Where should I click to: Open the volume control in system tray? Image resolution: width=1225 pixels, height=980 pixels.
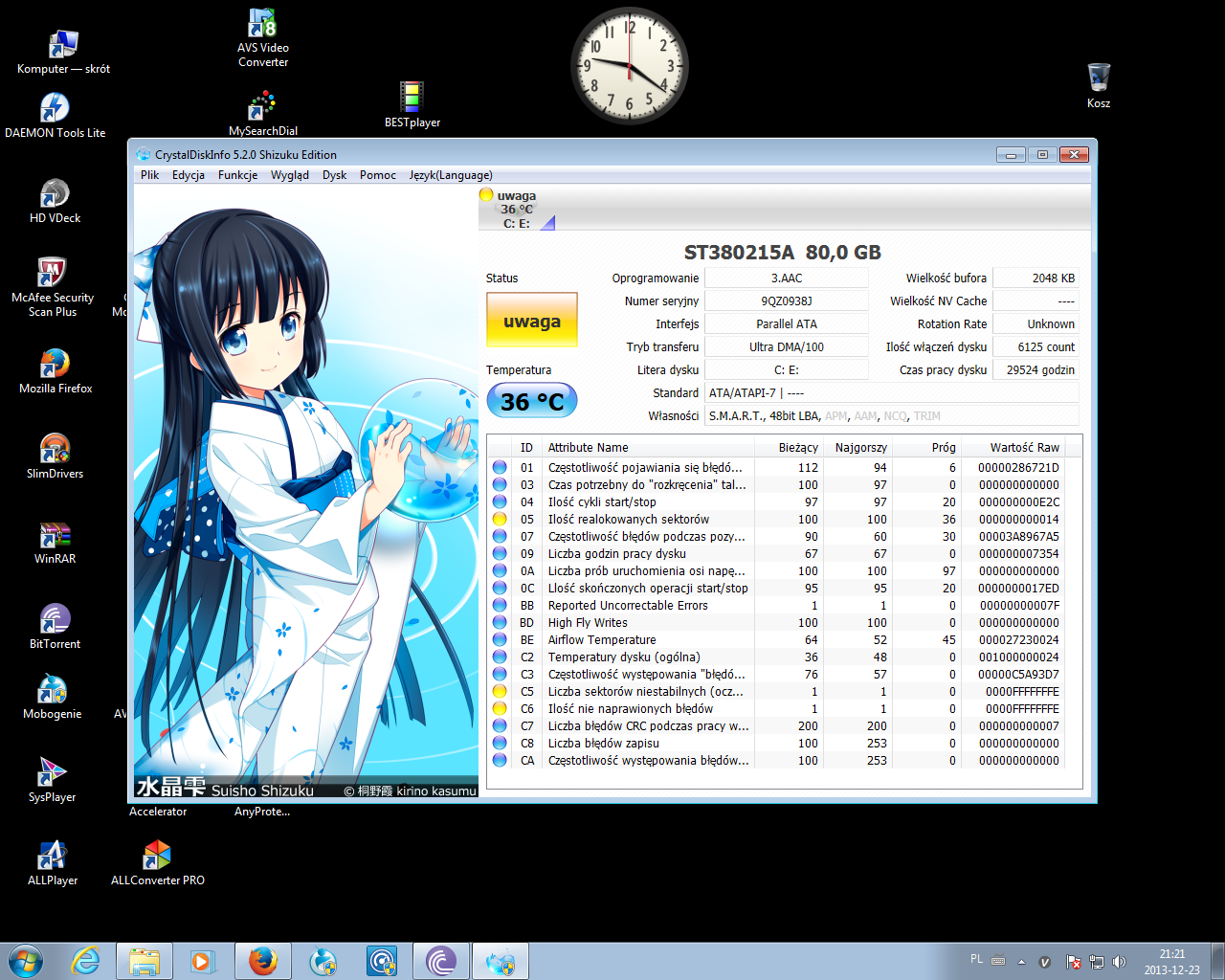pos(1119,962)
